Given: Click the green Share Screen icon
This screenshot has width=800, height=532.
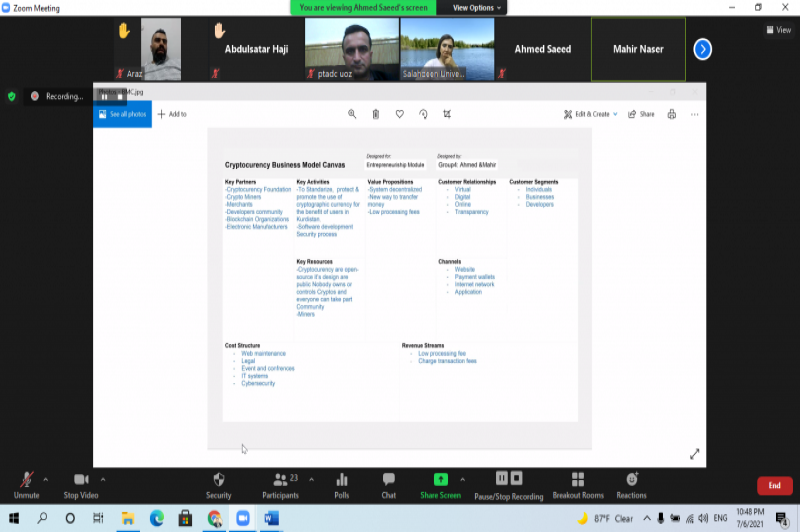Looking at the screenshot, I should [440, 480].
